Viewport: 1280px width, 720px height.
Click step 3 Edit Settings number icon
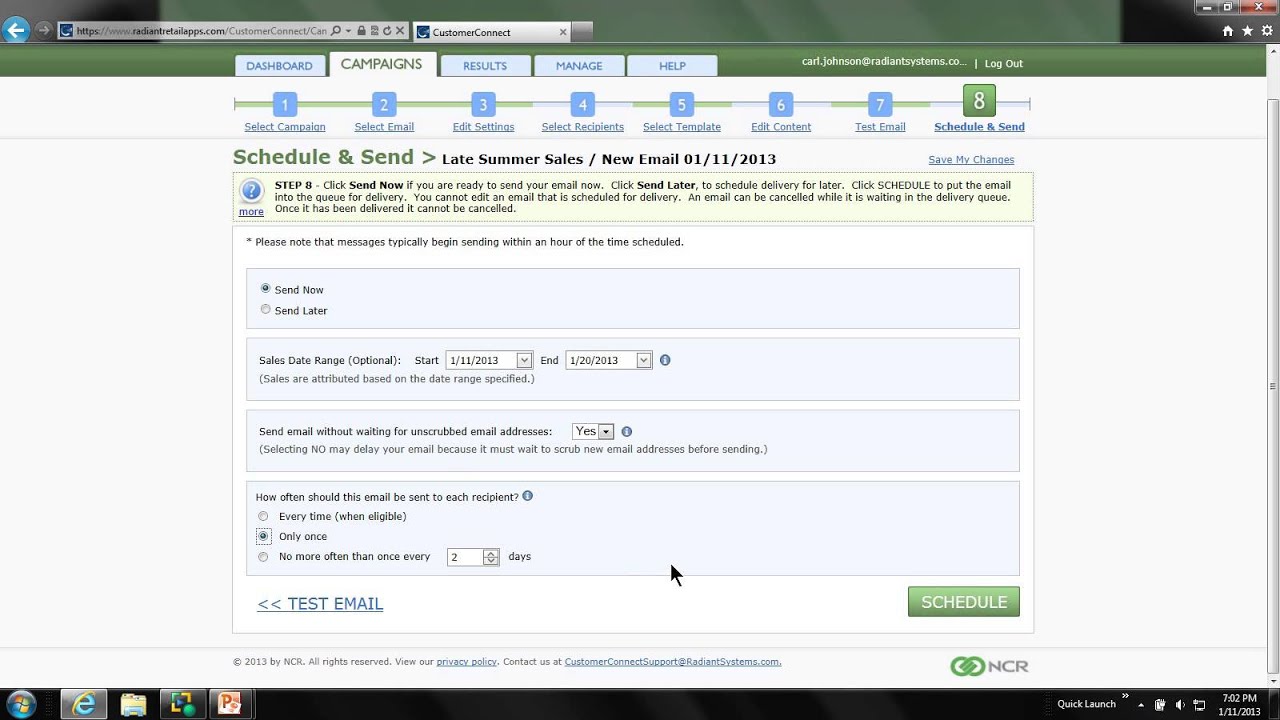483,105
